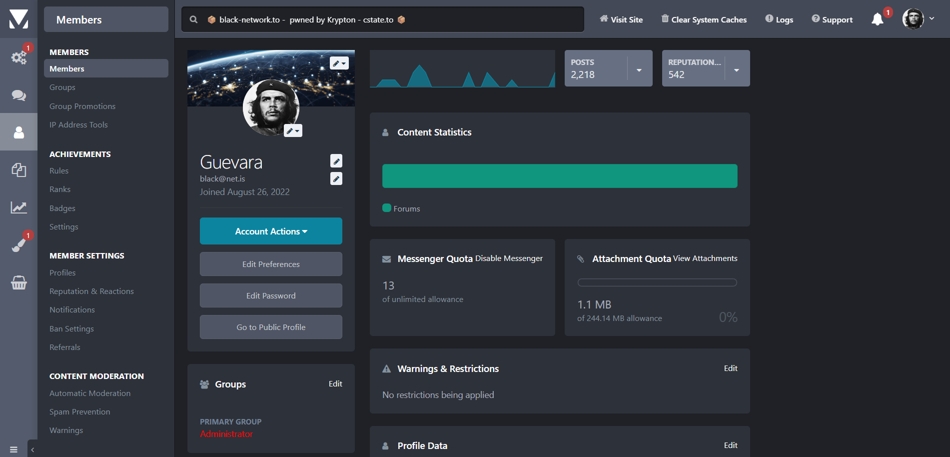Click the search input field
Screen dimensions: 950x457
point(390,19)
